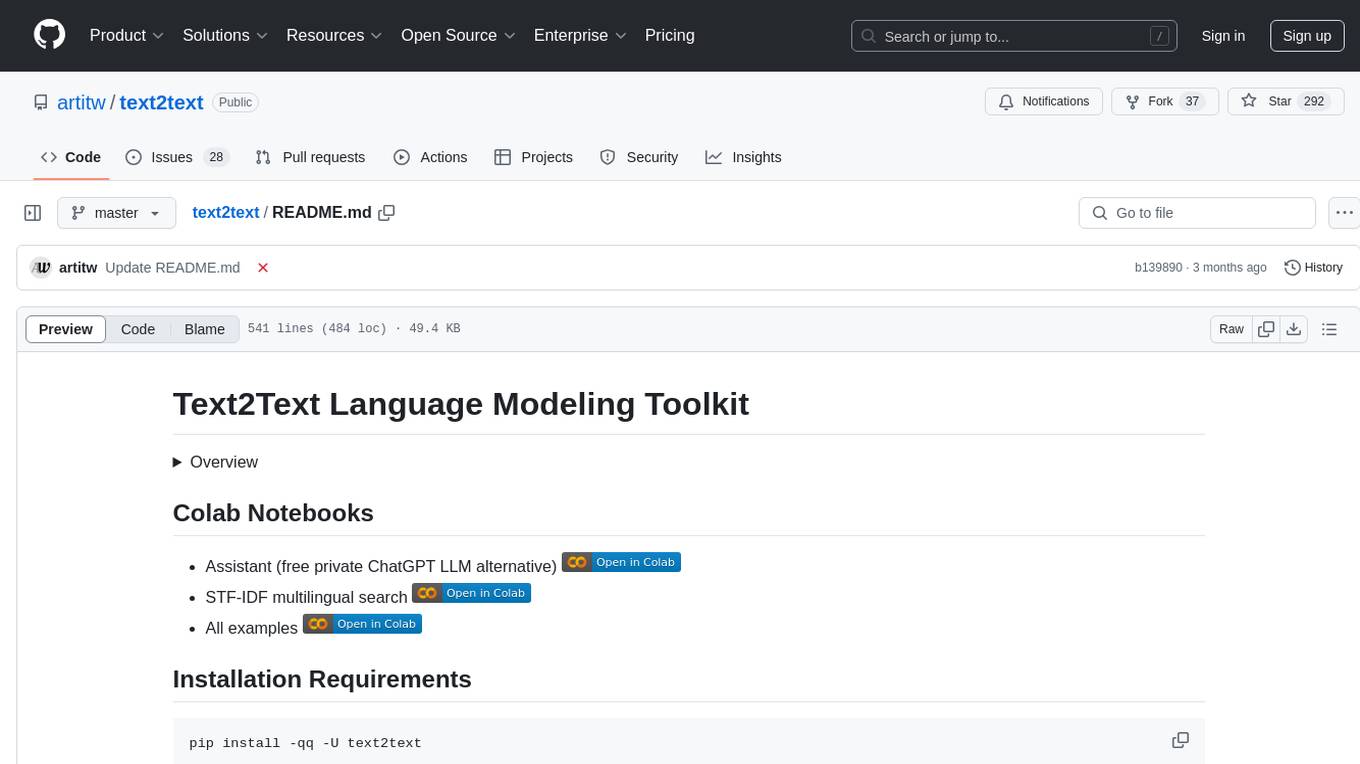Copy the pip install command
This screenshot has width=1360, height=764.
pyautogui.click(x=1180, y=741)
